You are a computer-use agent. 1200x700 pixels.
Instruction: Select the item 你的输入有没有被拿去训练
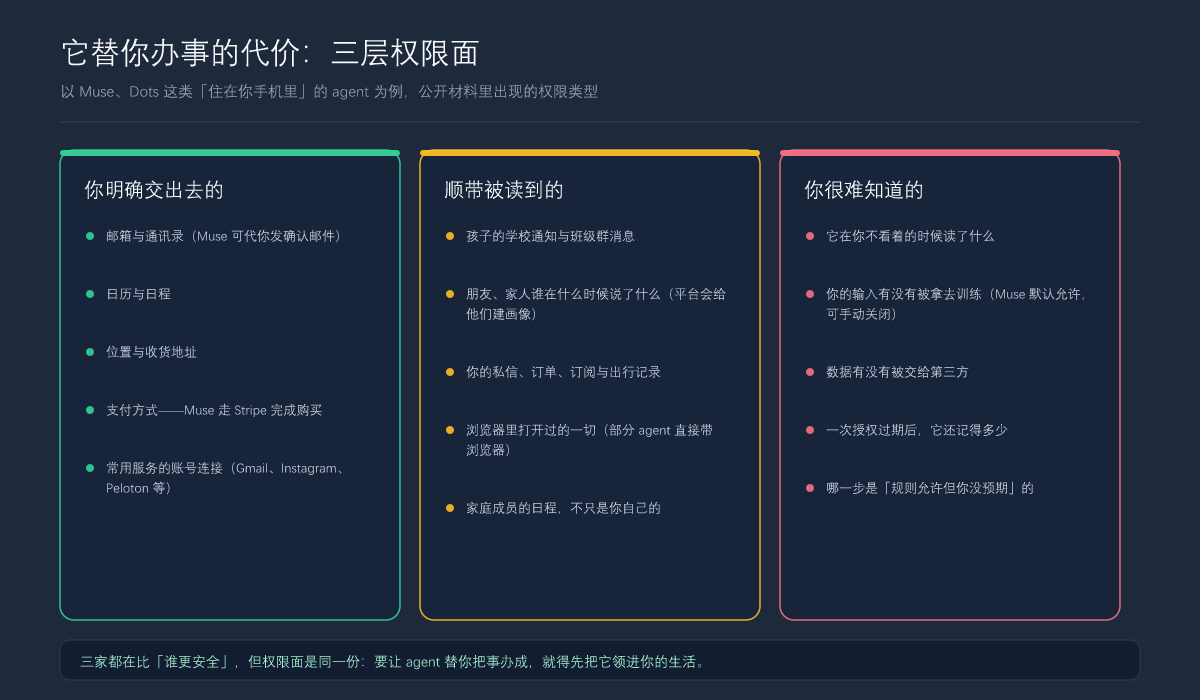[956, 304]
